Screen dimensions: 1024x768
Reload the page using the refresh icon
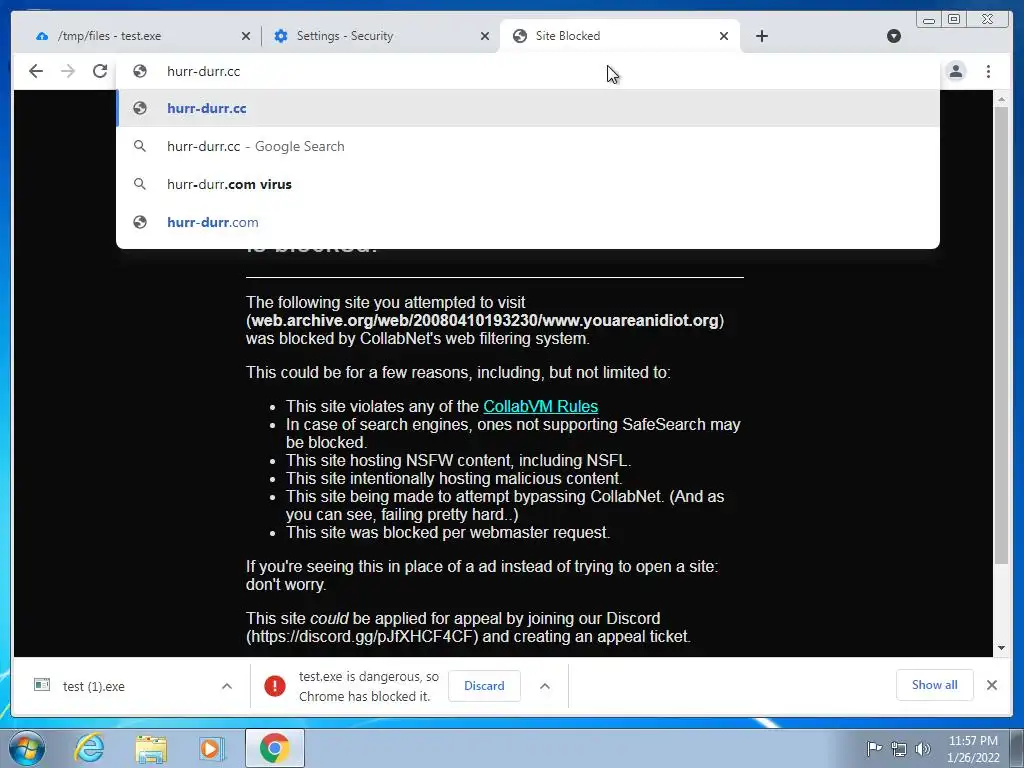[x=100, y=71]
